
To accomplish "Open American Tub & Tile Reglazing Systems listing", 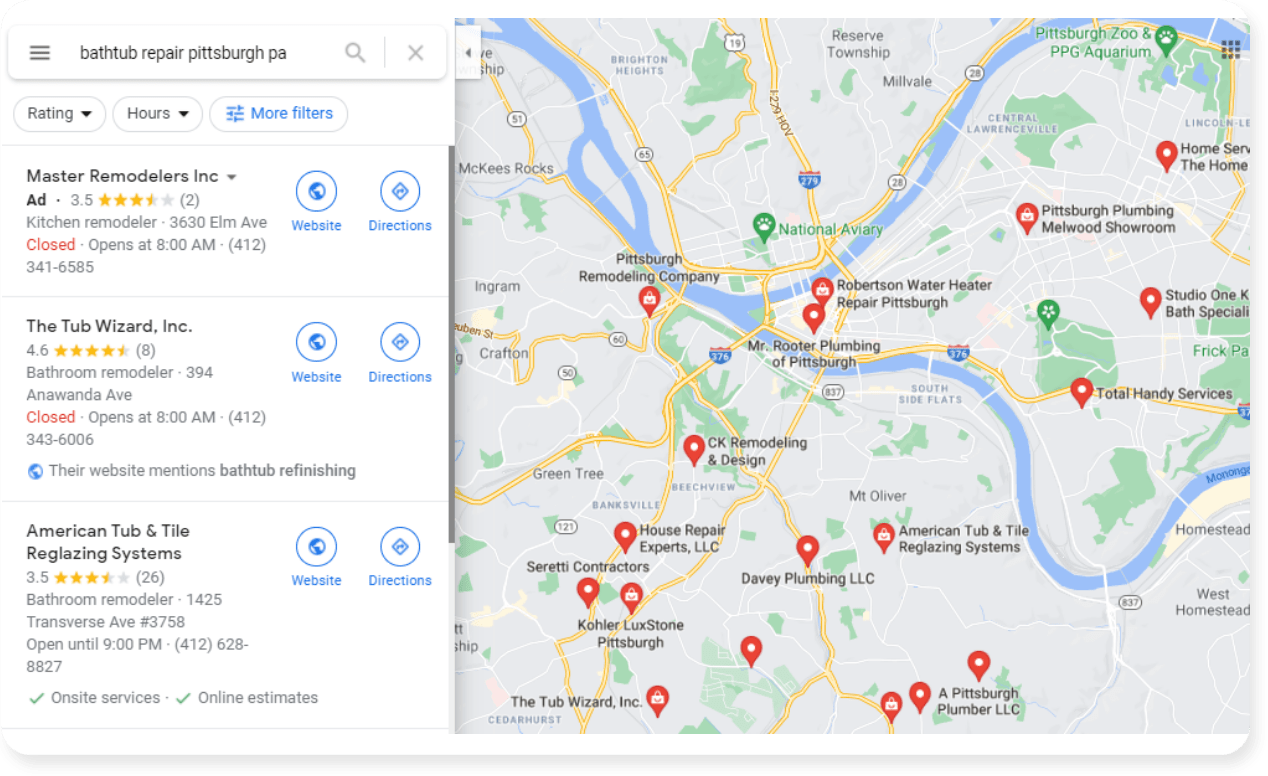I will (x=108, y=542).
